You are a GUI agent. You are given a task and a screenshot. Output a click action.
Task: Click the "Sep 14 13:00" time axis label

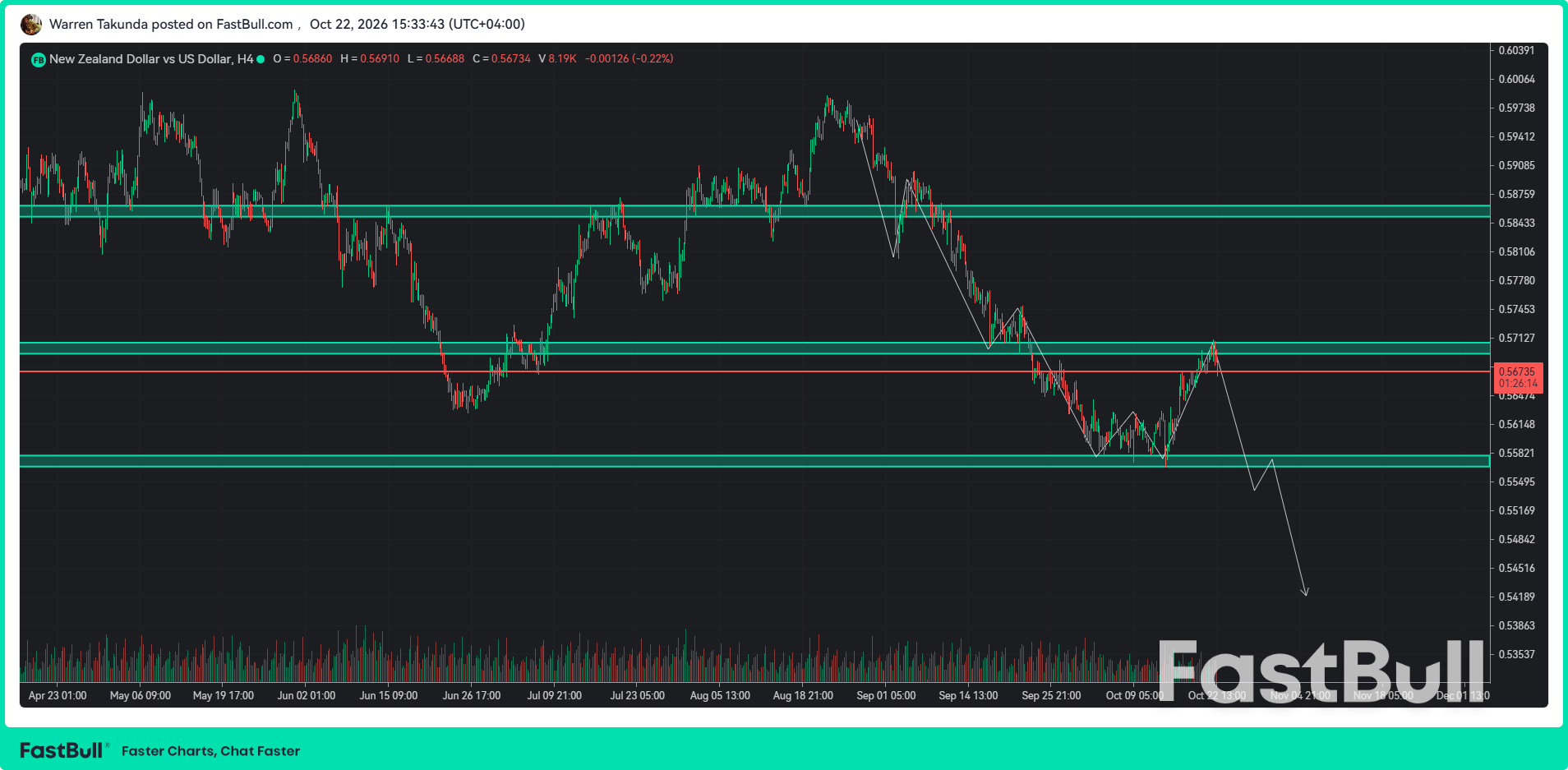click(x=969, y=695)
